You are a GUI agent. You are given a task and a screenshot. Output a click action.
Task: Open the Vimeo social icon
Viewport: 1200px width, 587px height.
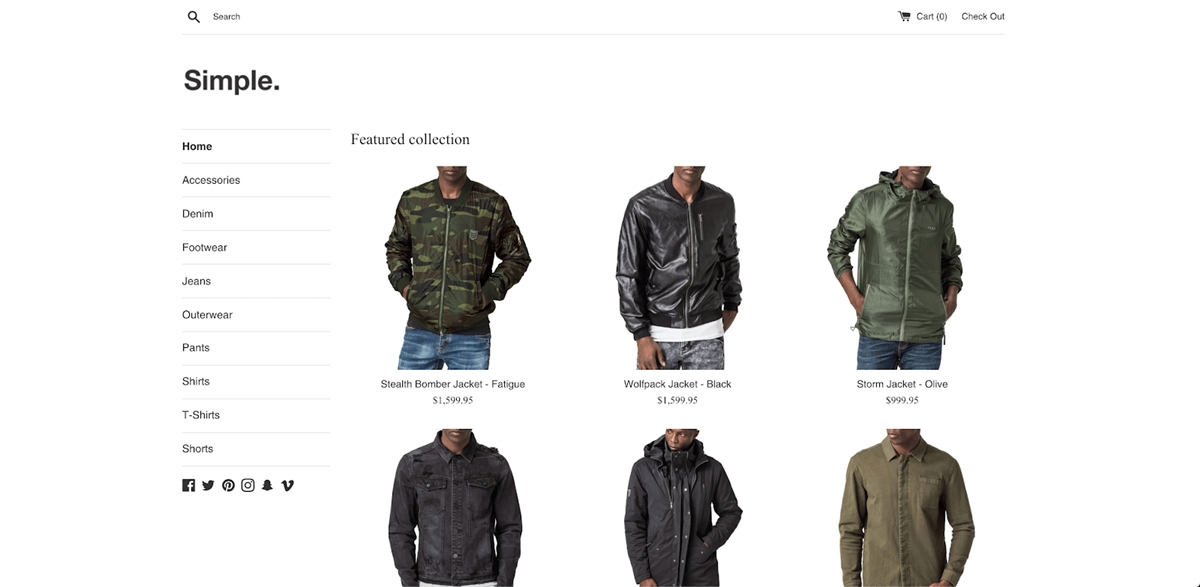click(288, 485)
